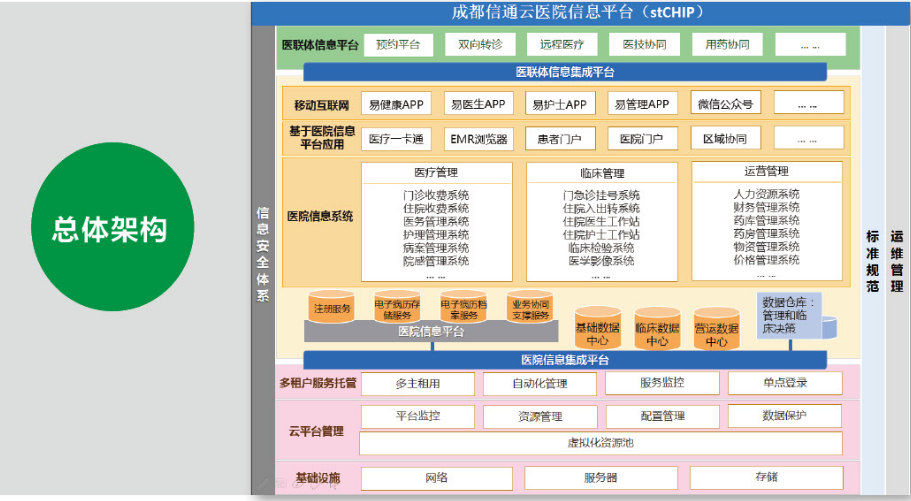Select the 病案管理系统 line

click(x=436, y=248)
